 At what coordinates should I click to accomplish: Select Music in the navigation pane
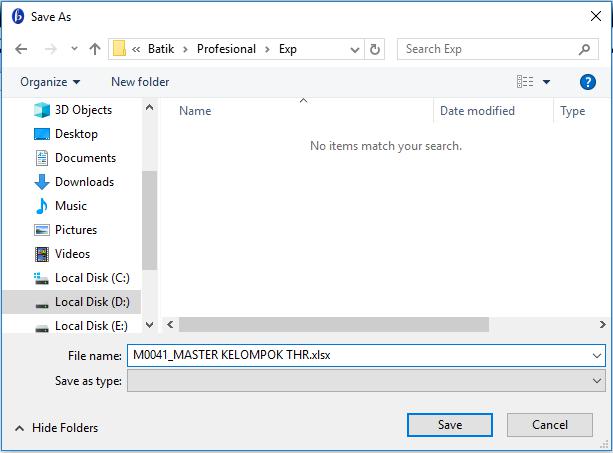coord(70,206)
